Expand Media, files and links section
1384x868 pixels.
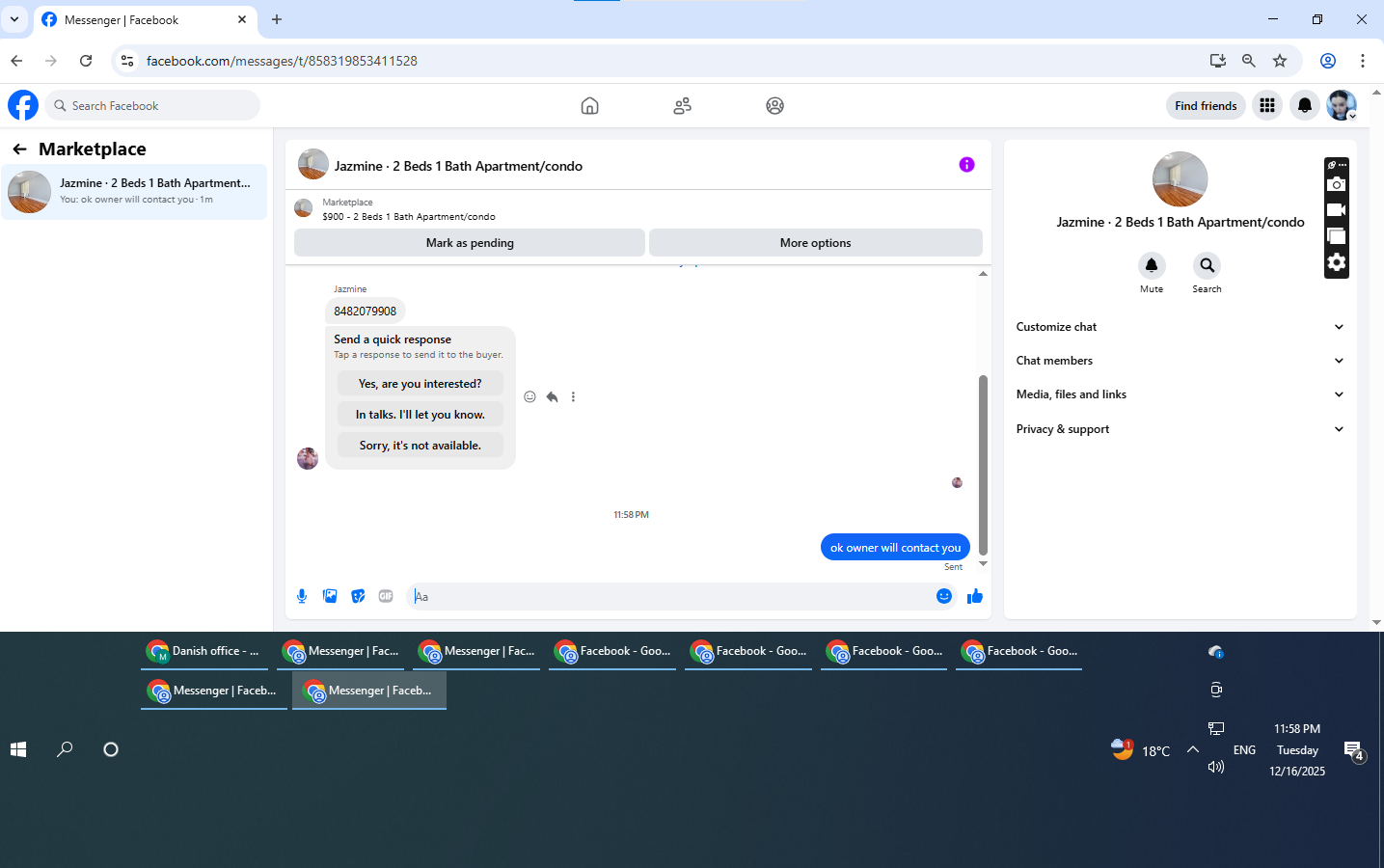coord(1180,394)
